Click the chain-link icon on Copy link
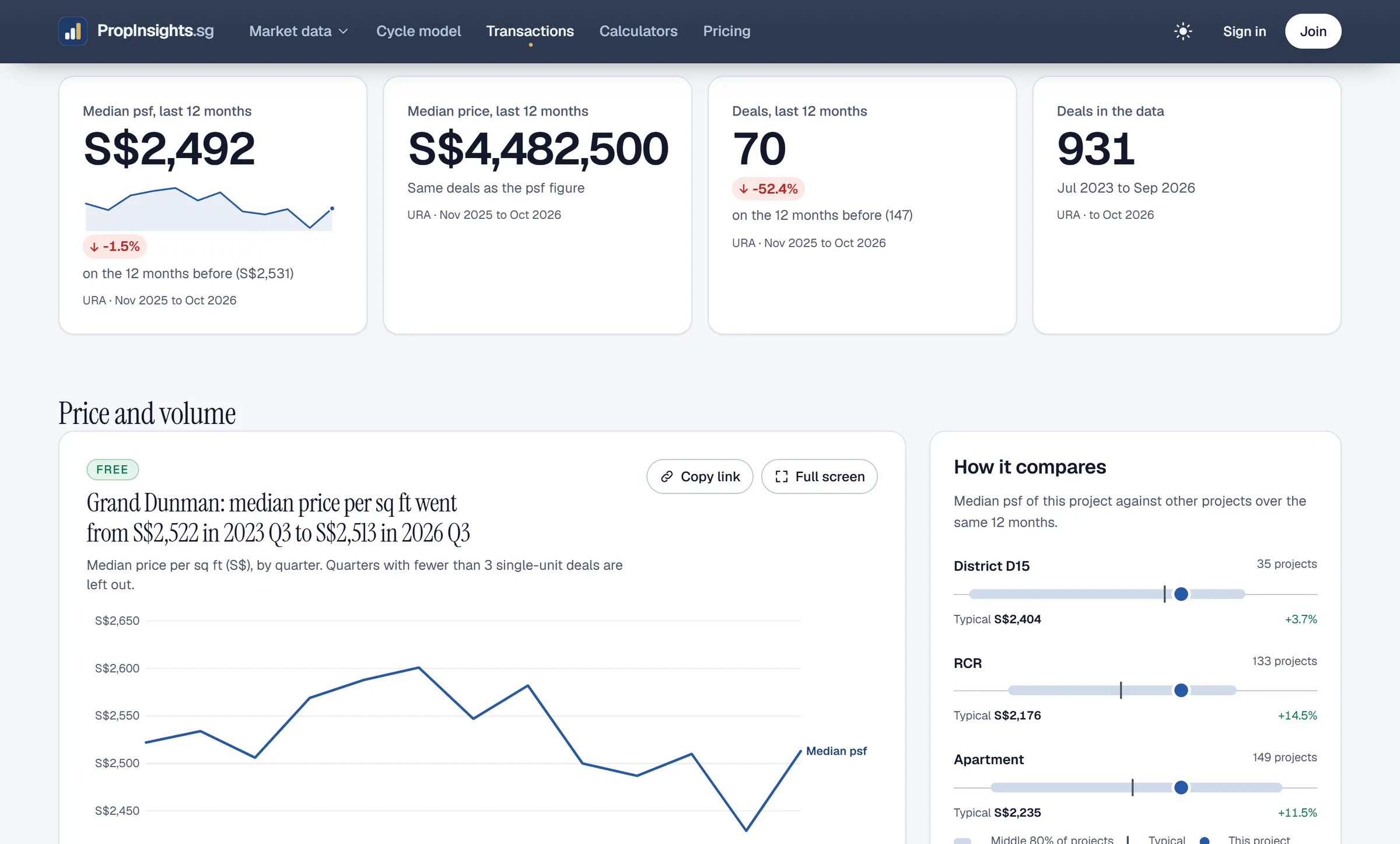The width and height of the screenshot is (1400, 844). pos(667,477)
